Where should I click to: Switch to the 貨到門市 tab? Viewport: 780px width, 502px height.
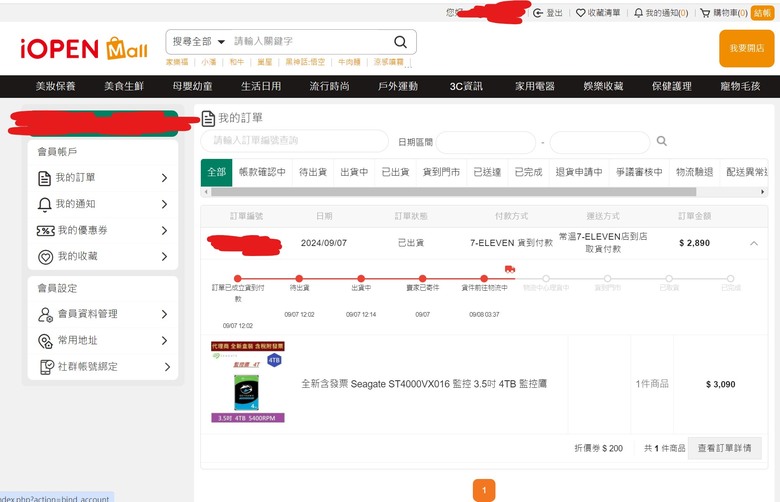click(x=441, y=172)
